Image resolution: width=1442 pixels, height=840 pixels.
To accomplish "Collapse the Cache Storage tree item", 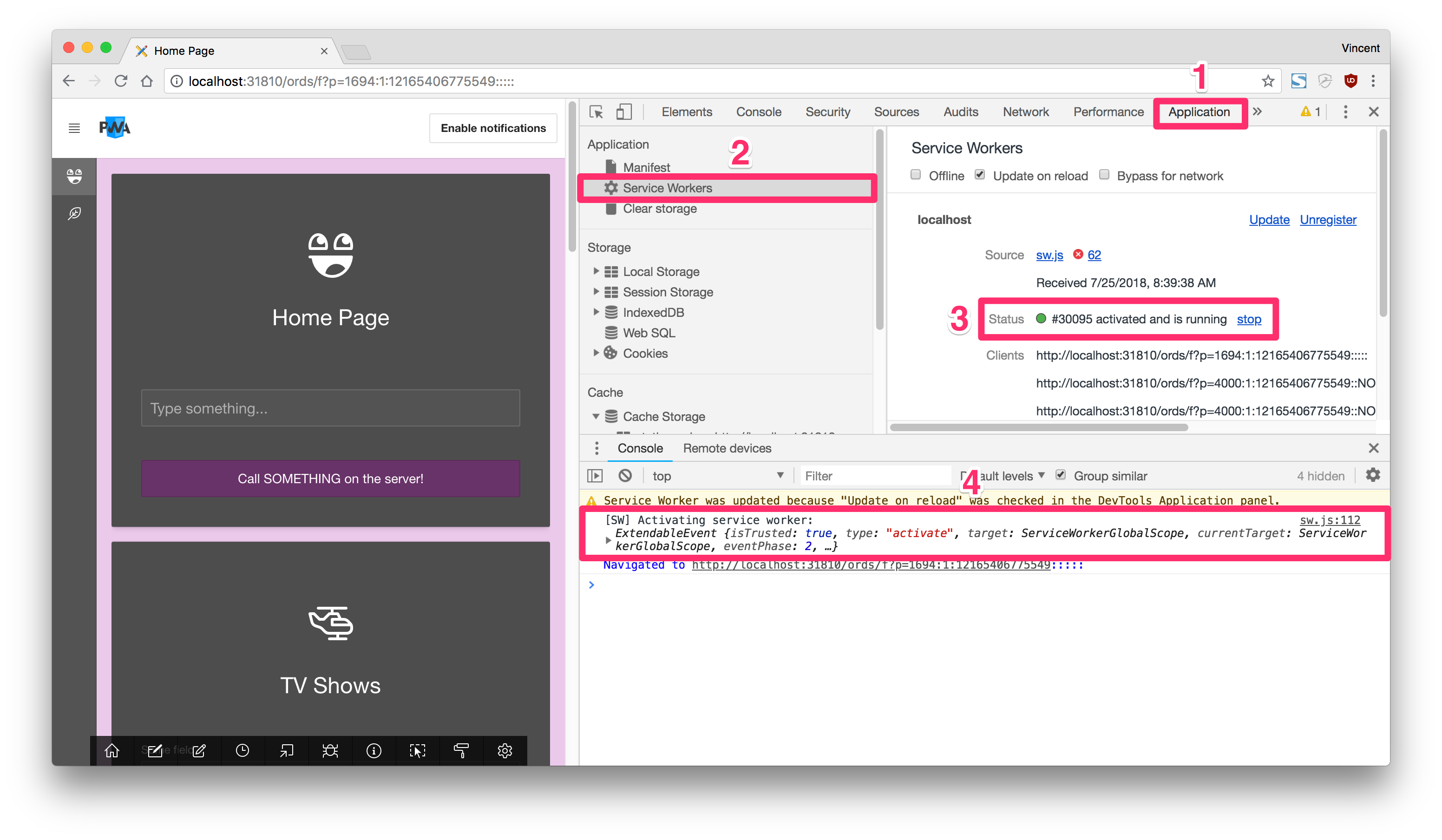I will click(x=596, y=417).
